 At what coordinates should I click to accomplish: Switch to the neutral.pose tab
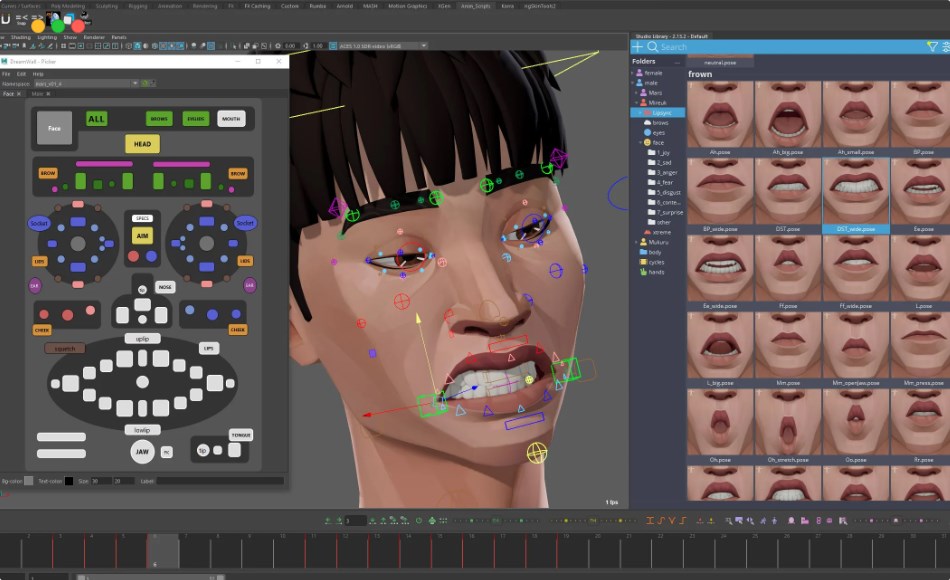(719, 61)
